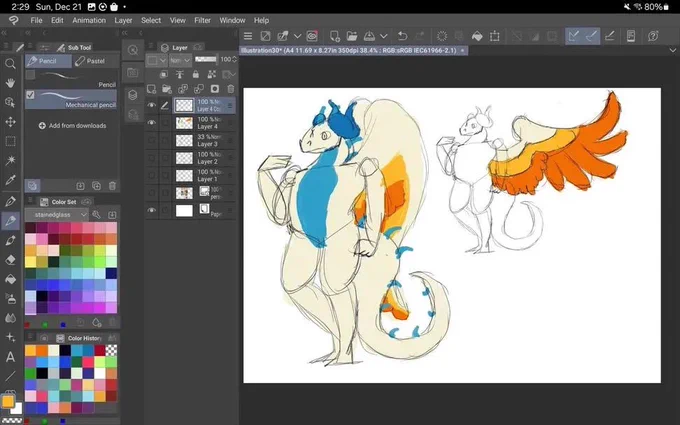Click the New layer folder icon
Image resolution: width=680 pixels, height=425 pixels.
point(167,89)
